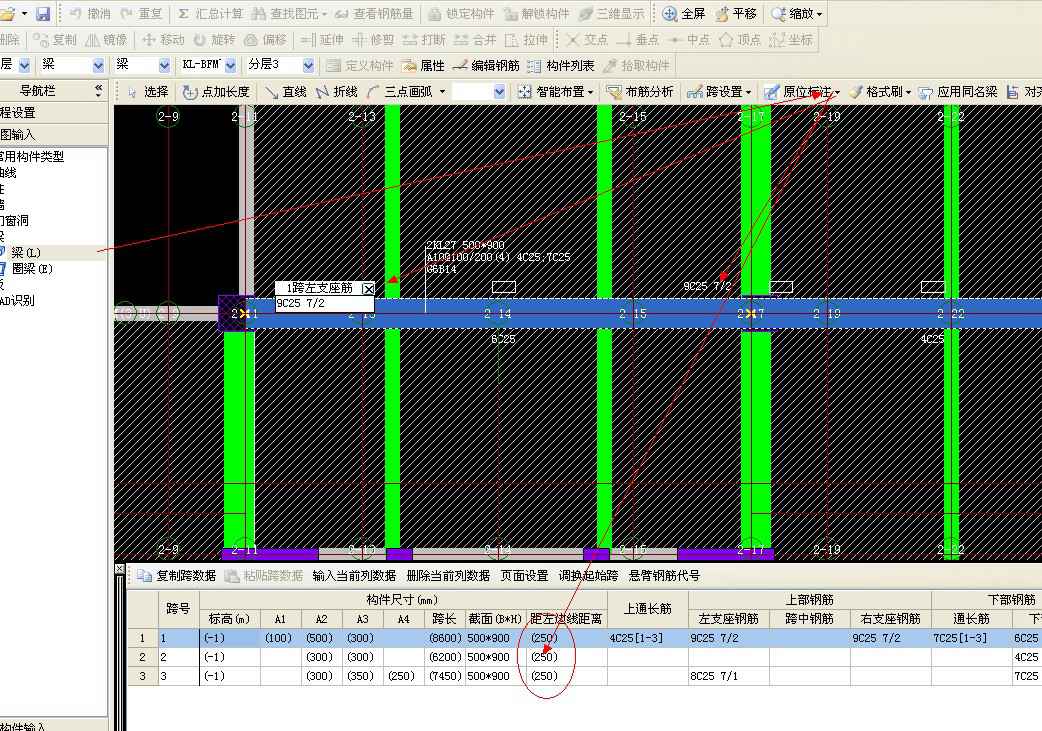The width and height of the screenshot is (1042, 731).
Task: Select the 折线 polyline tool
Action: tap(337, 92)
